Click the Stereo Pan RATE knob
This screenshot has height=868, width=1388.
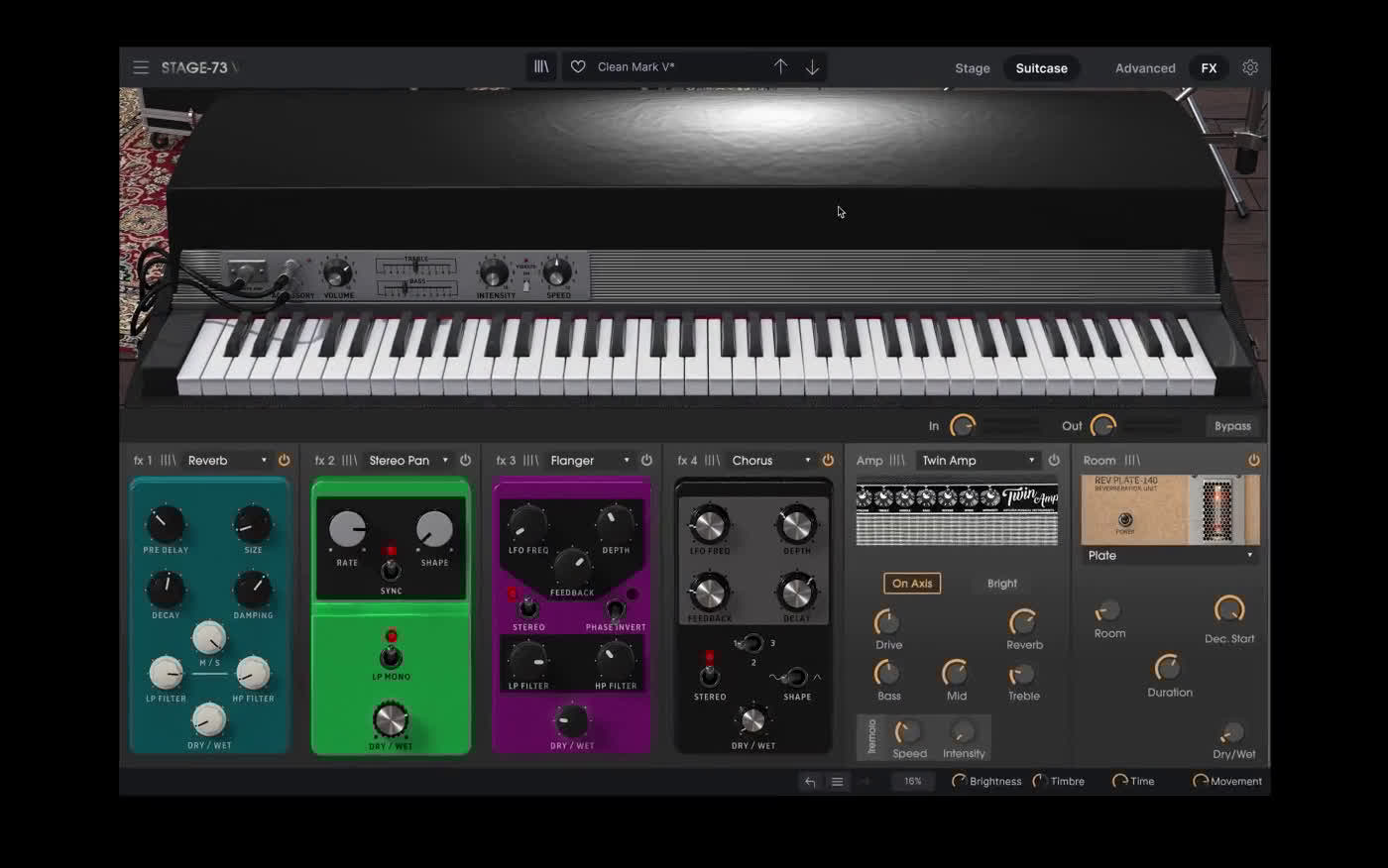click(347, 530)
